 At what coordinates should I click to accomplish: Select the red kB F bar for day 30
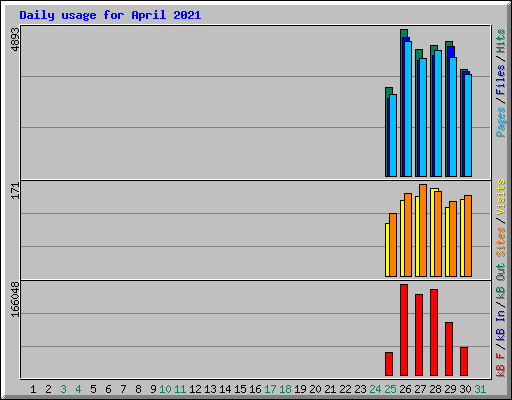pyautogui.click(x=464, y=361)
